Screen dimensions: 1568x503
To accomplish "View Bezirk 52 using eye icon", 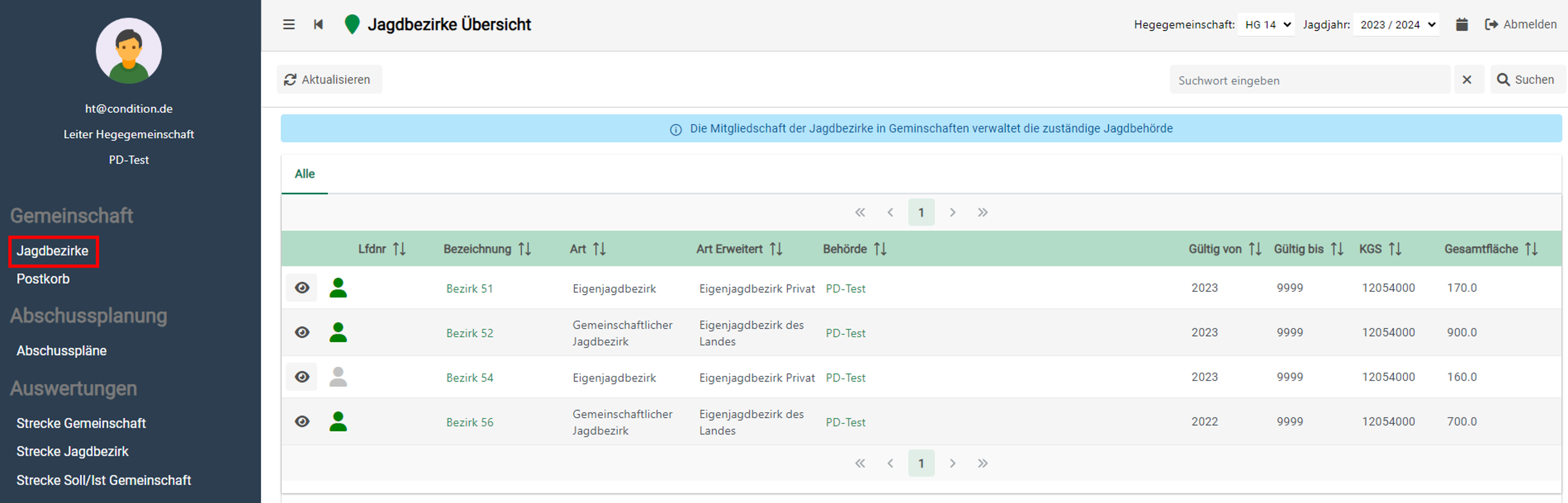I will click(302, 333).
